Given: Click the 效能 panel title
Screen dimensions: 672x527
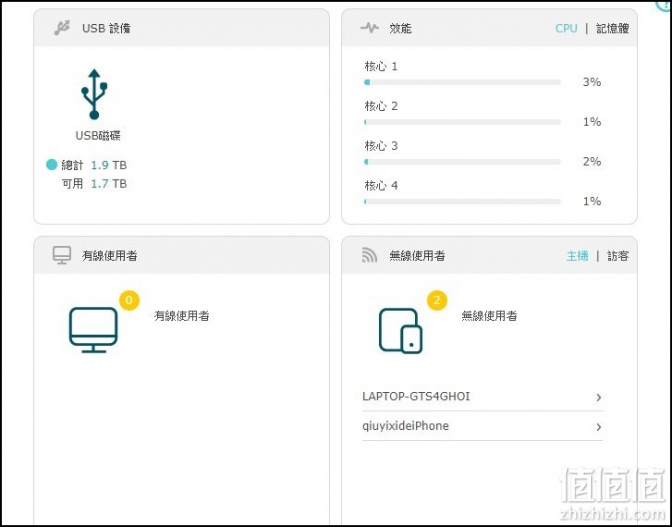Looking at the screenshot, I should coord(400,28).
